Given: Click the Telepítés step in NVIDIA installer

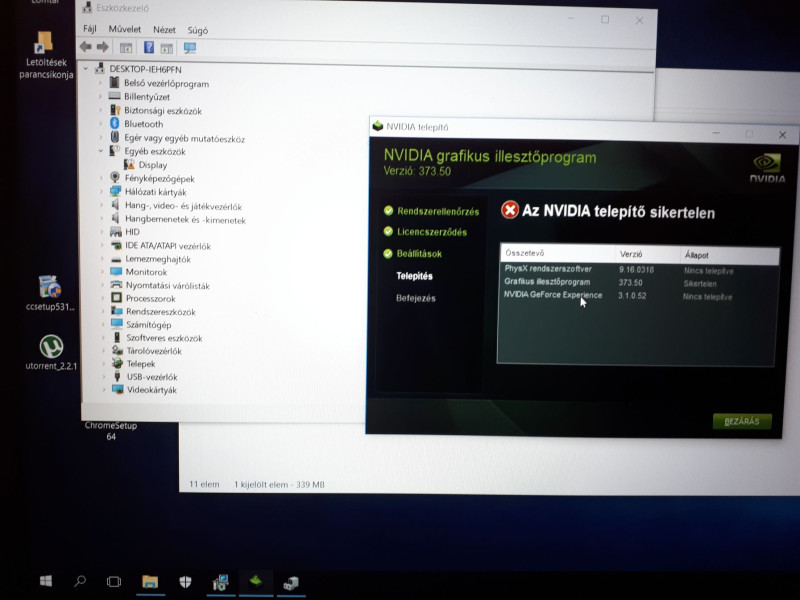Looking at the screenshot, I should click(414, 276).
